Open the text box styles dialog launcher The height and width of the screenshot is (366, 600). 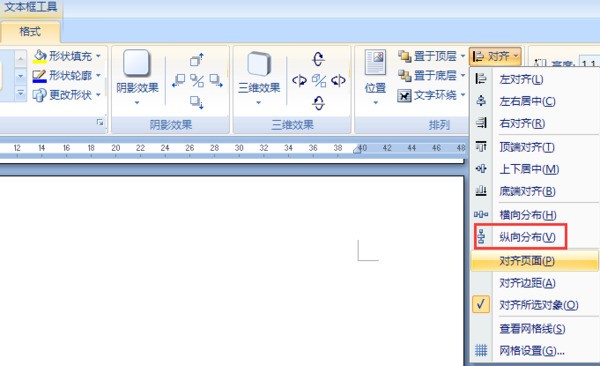100,122
